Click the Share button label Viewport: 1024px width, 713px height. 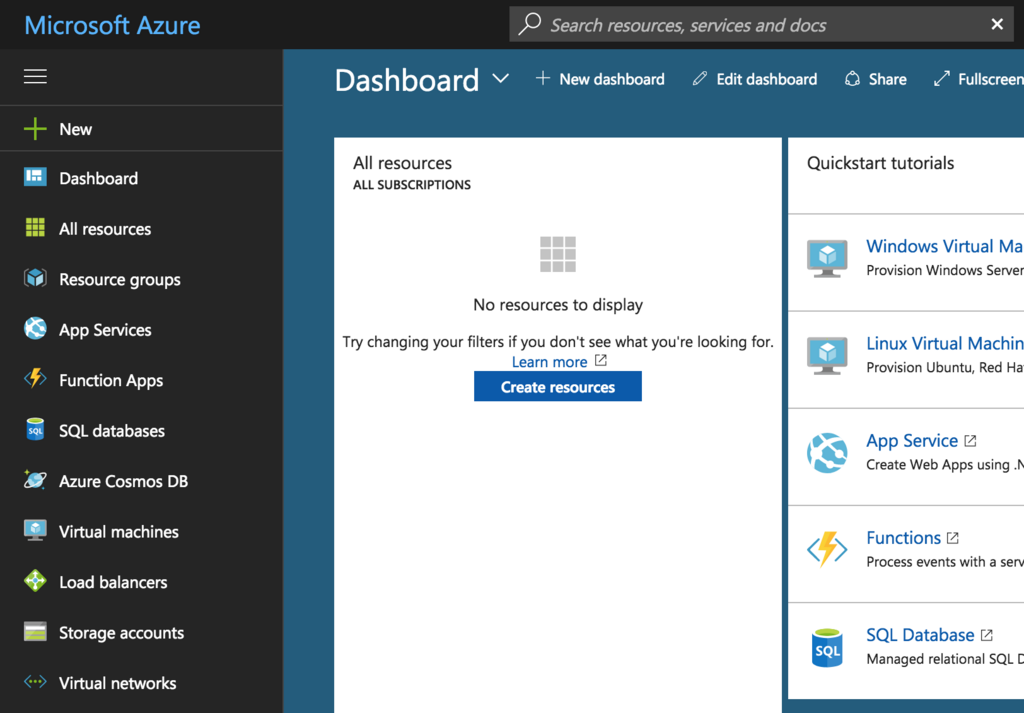point(887,79)
